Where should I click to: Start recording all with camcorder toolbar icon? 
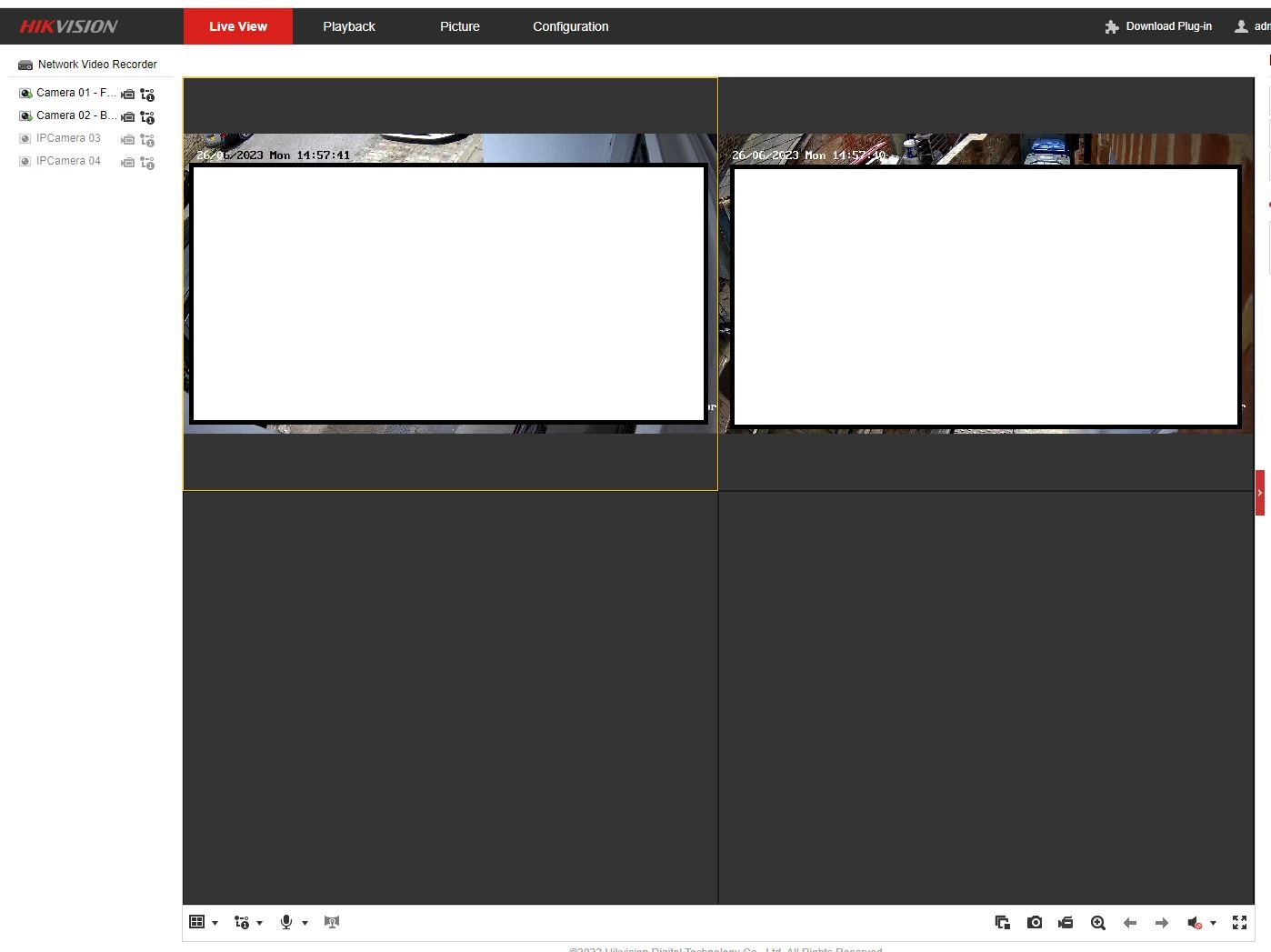[x=1066, y=922]
